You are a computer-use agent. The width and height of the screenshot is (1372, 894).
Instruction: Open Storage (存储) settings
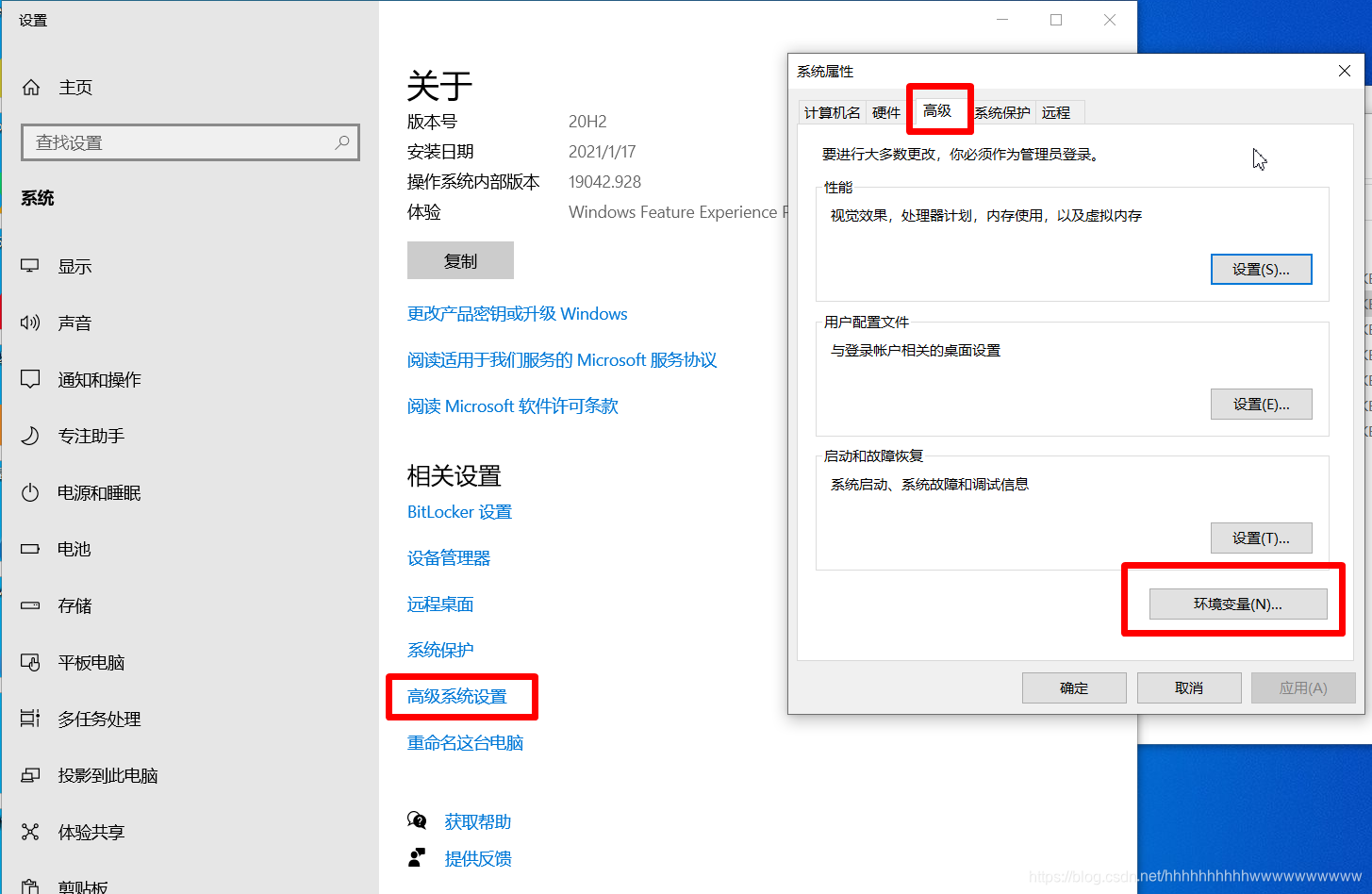point(74,605)
